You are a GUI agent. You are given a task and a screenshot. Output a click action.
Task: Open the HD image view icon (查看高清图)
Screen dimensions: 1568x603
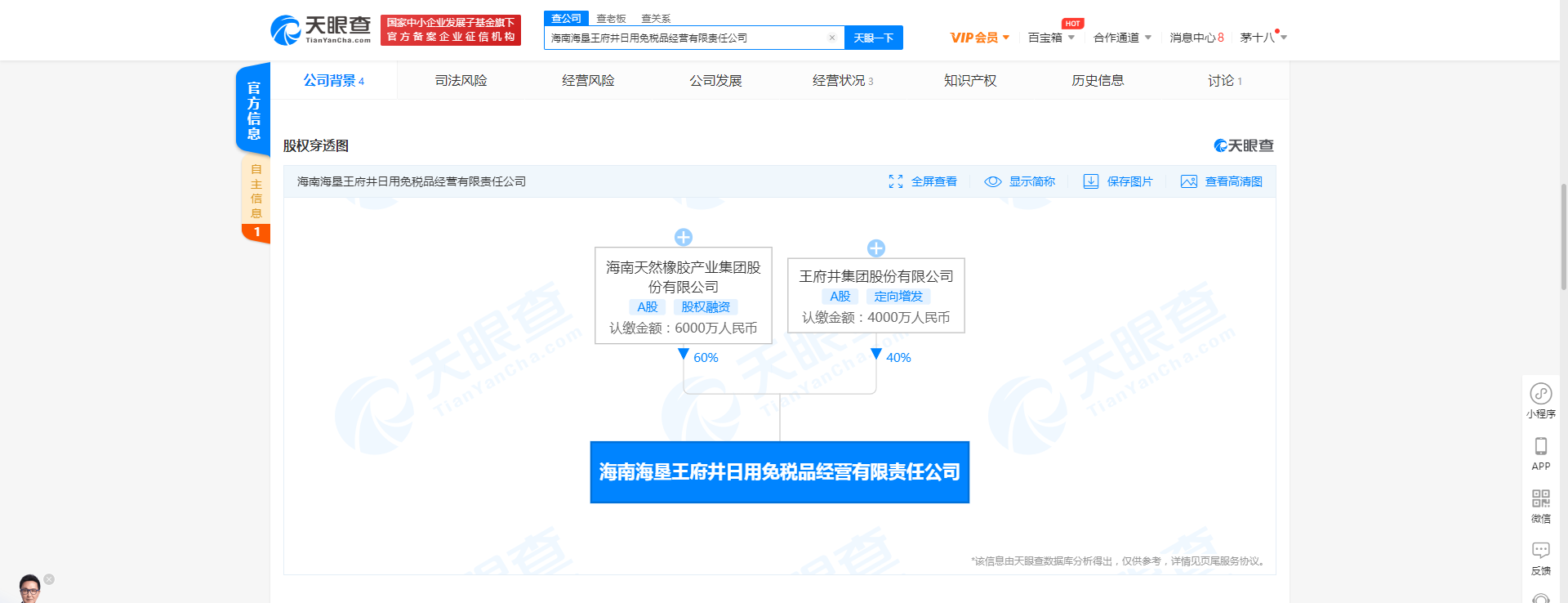click(1188, 181)
